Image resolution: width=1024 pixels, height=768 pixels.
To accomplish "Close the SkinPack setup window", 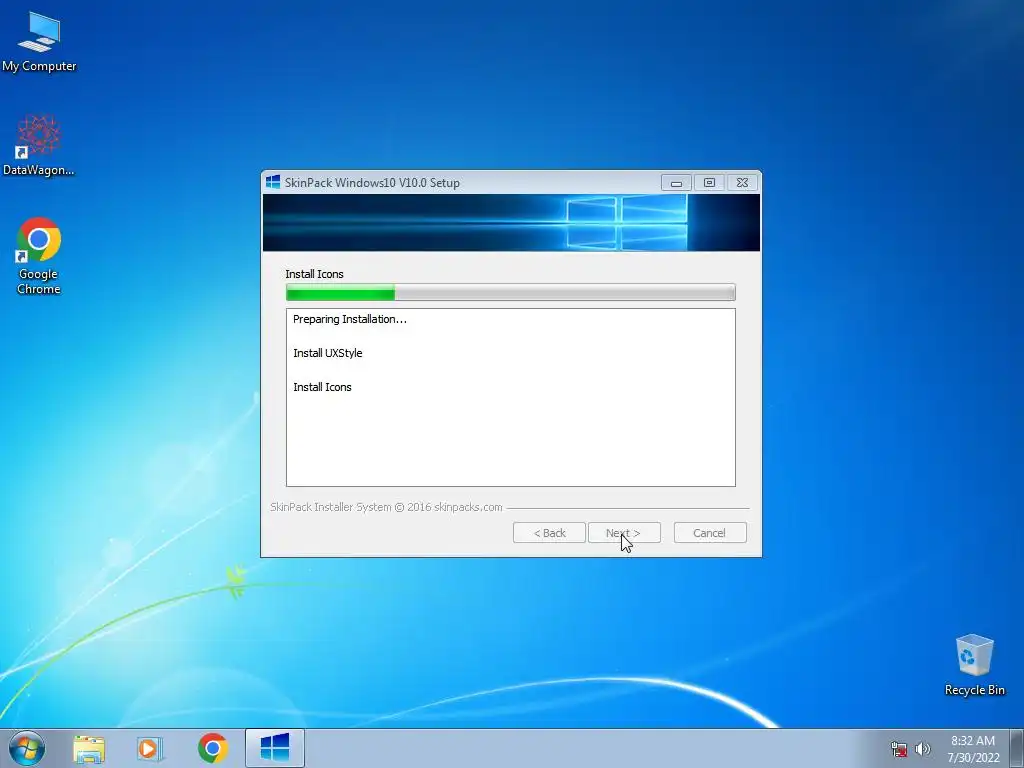I will pos(743,183).
